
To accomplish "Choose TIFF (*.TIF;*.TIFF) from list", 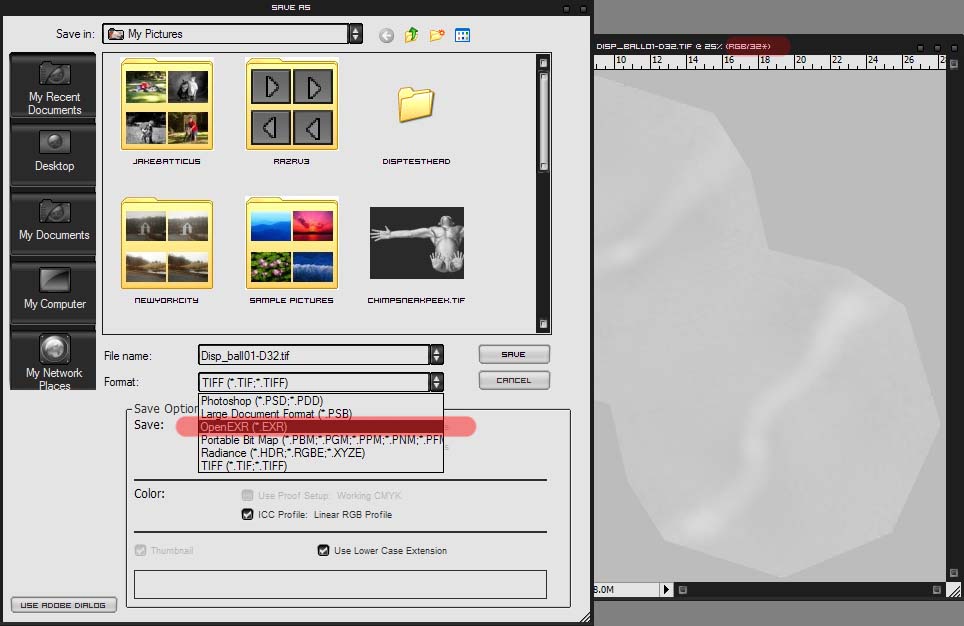I will (x=320, y=466).
